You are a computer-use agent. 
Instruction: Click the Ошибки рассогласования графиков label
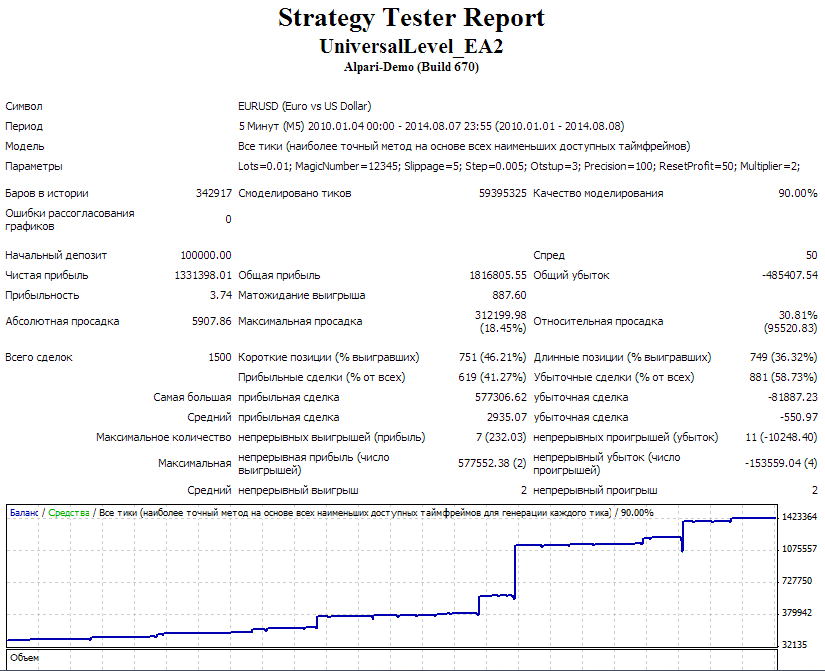point(69,219)
